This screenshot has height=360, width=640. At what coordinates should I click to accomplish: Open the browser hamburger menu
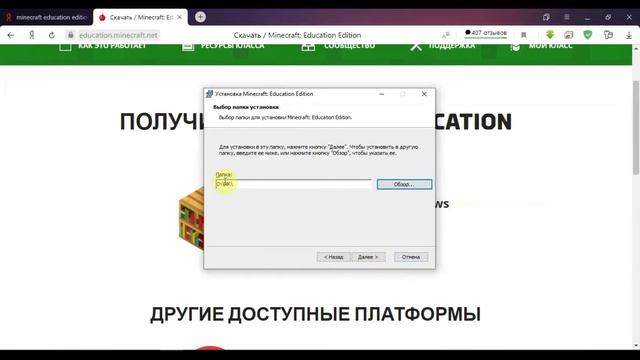(x=567, y=17)
